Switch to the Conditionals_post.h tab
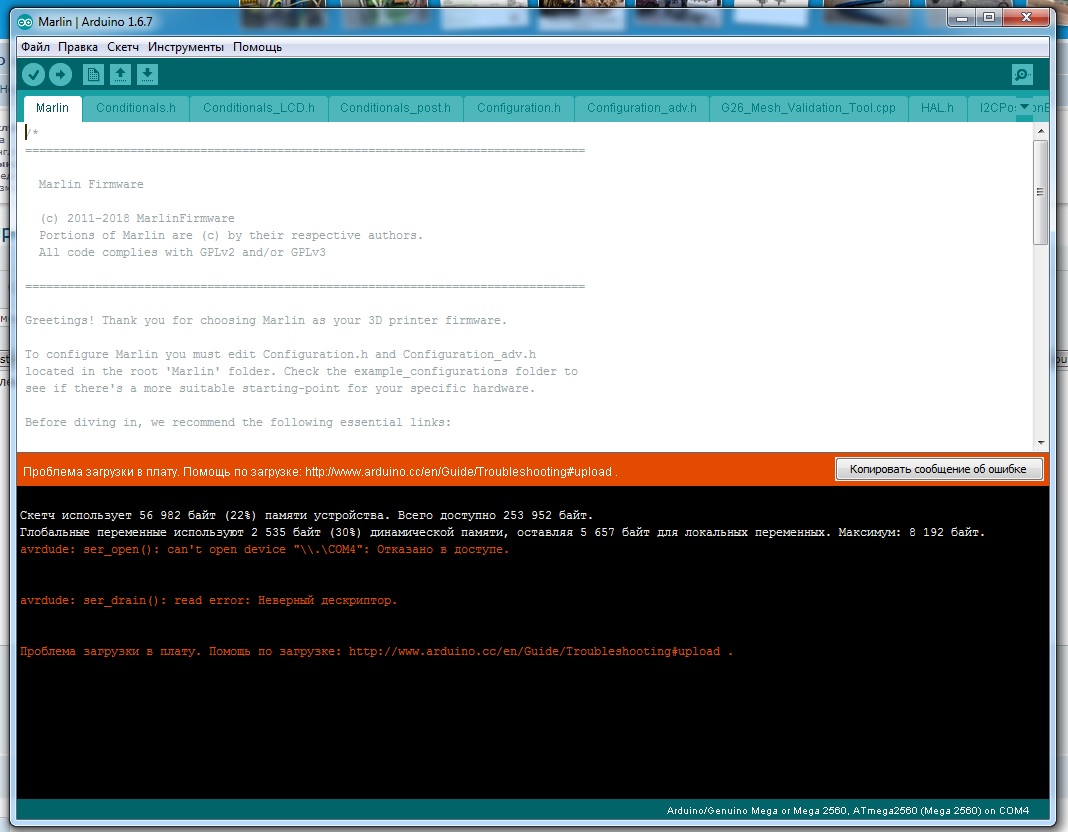 tap(395, 108)
